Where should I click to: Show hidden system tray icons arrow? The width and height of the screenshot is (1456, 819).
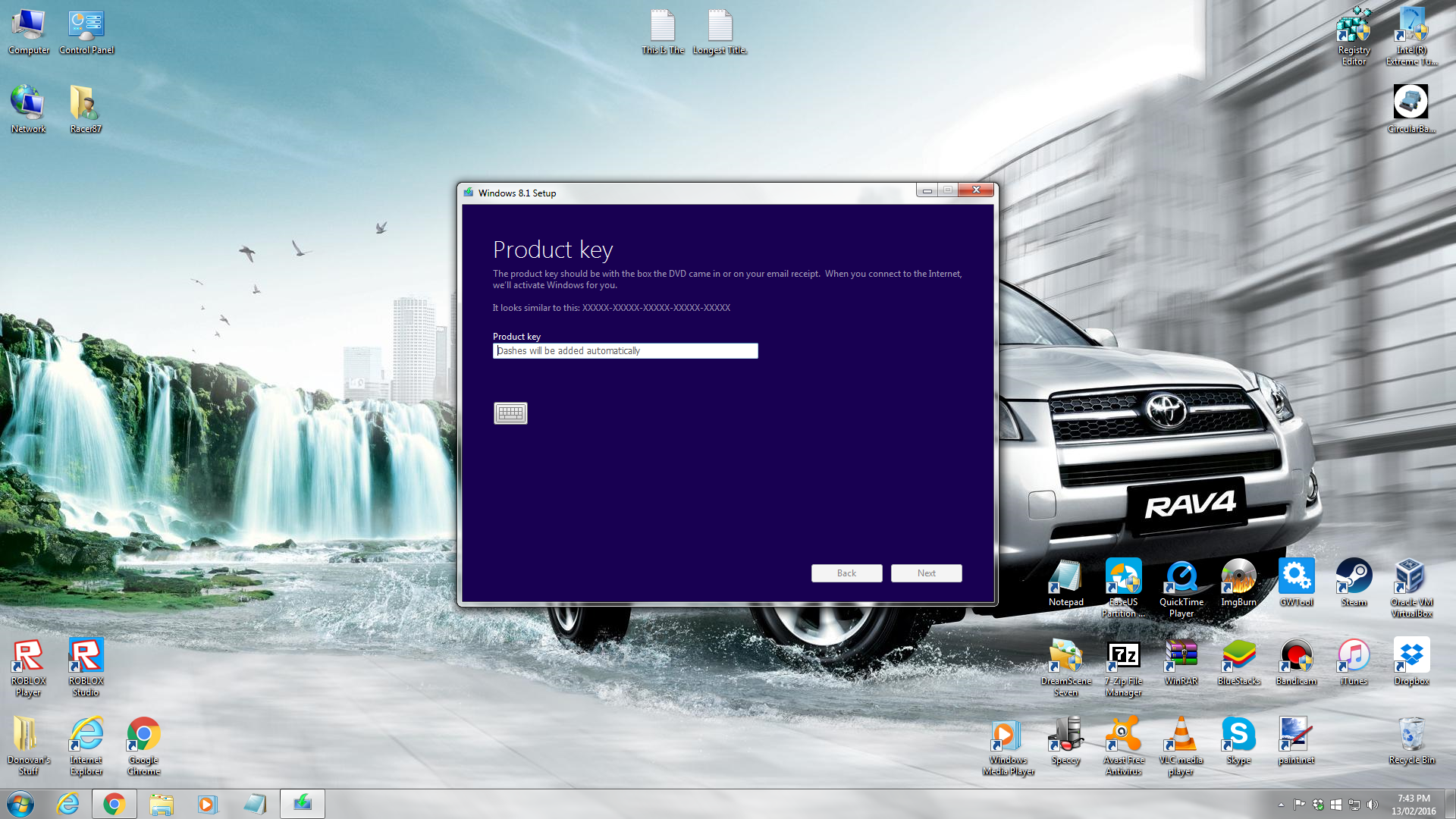(x=1281, y=805)
